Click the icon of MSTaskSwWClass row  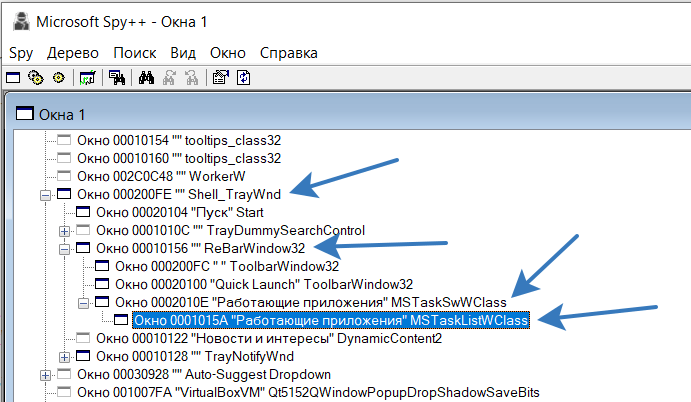102,302
